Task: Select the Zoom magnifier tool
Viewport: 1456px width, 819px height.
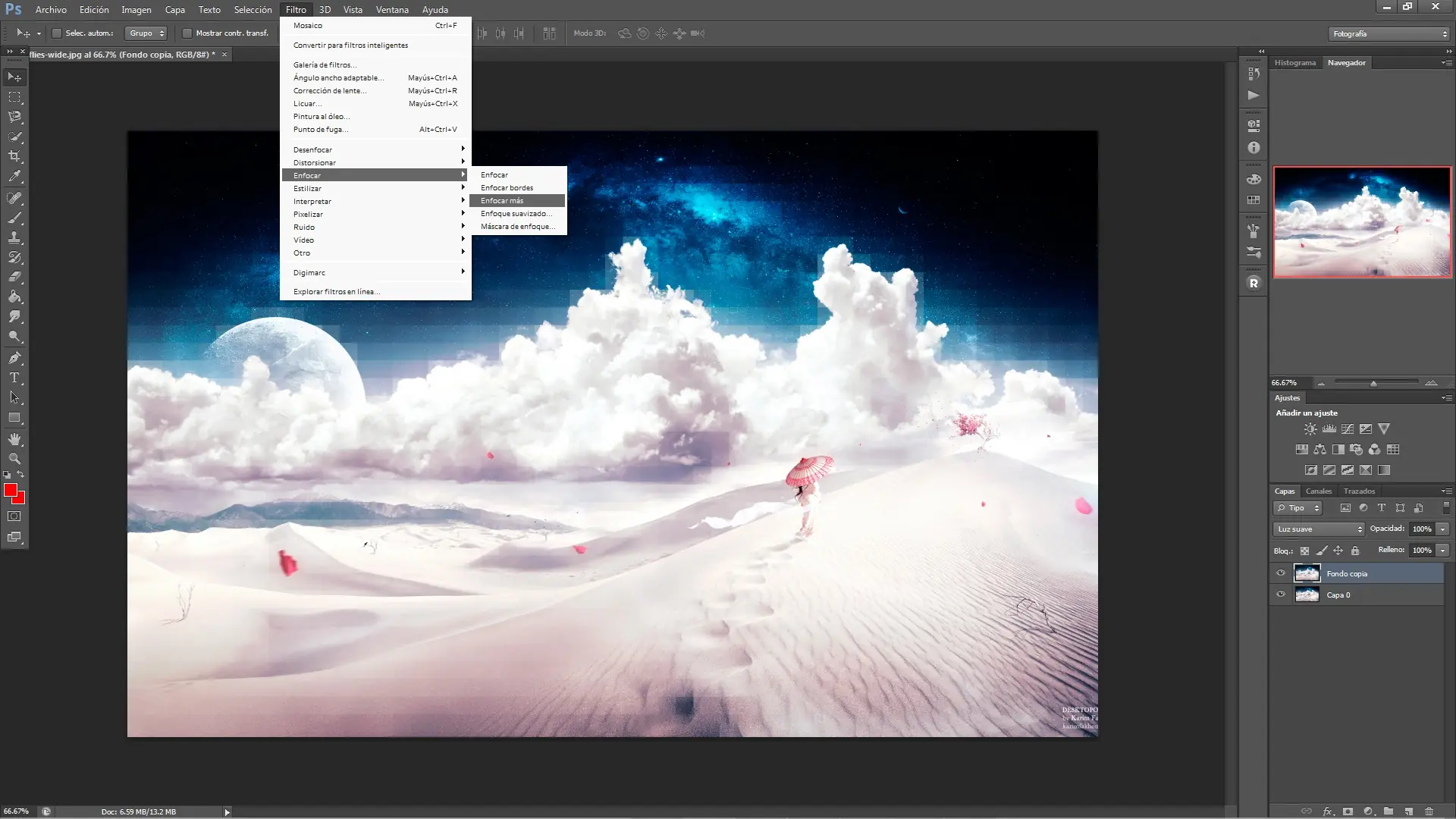Action: [x=14, y=459]
